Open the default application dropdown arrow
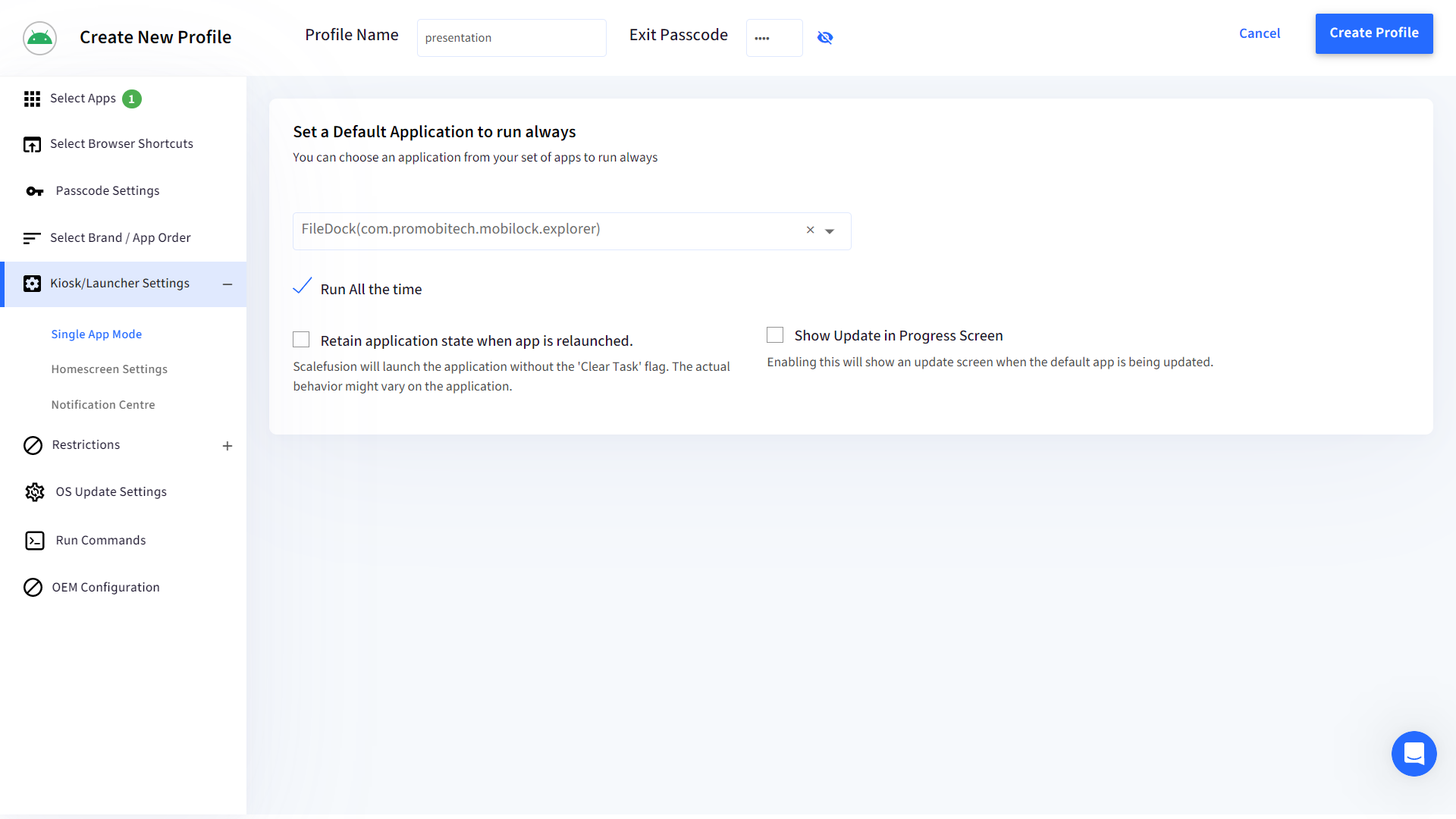 click(830, 231)
